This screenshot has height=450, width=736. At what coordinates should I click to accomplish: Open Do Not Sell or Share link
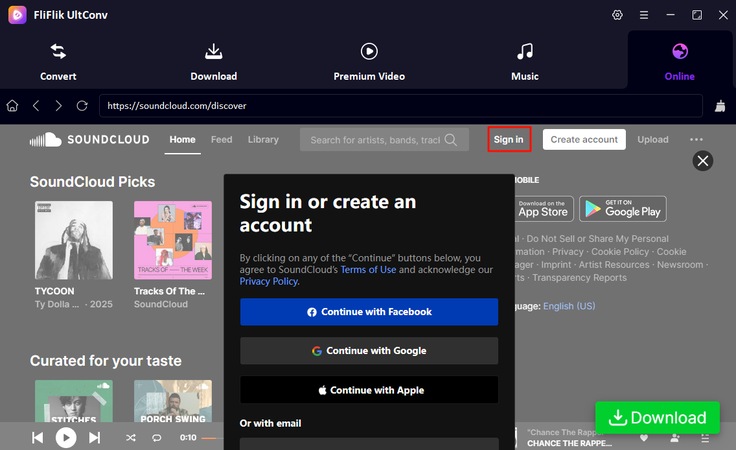pyautogui.click(x=597, y=239)
